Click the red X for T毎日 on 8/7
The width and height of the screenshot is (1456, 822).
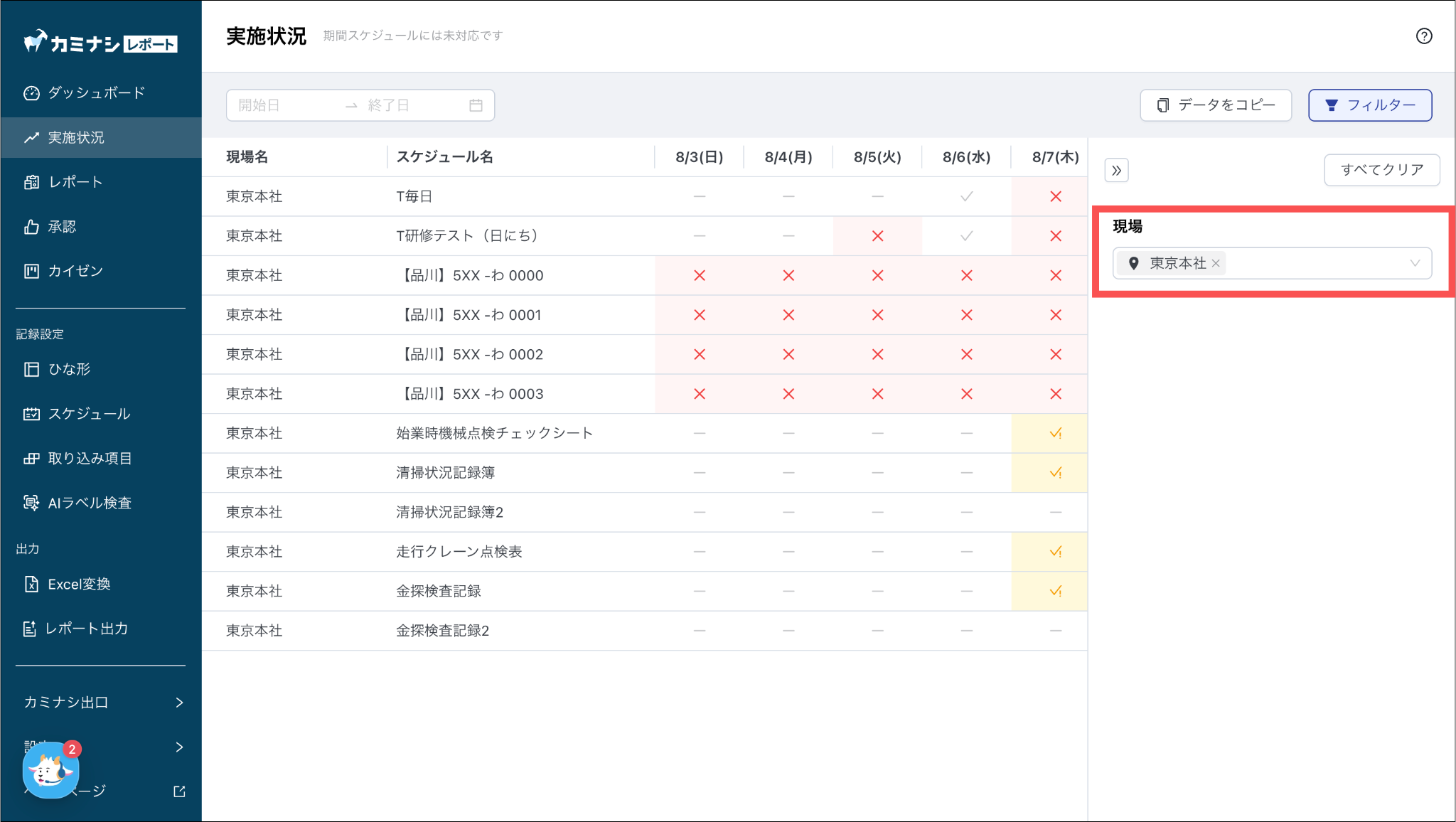(1055, 196)
